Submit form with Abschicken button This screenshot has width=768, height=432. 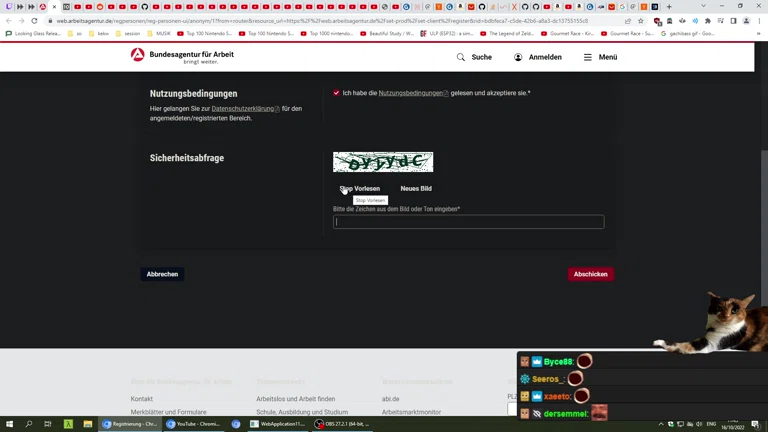(x=591, y=274)
